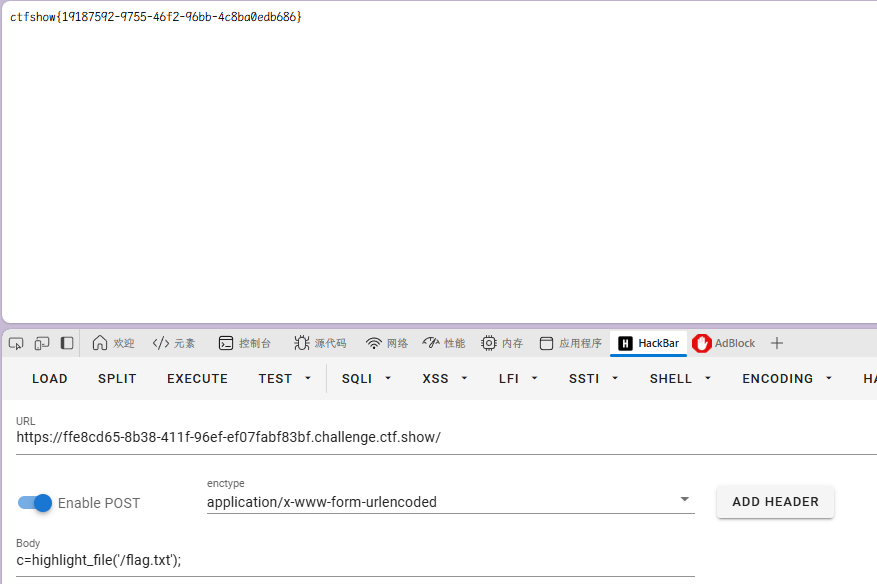Open the Memory chip icon tab
Image resolution: width=877 pixels, height=584 pixels.
pyautogui.click(x=489, y=343)
